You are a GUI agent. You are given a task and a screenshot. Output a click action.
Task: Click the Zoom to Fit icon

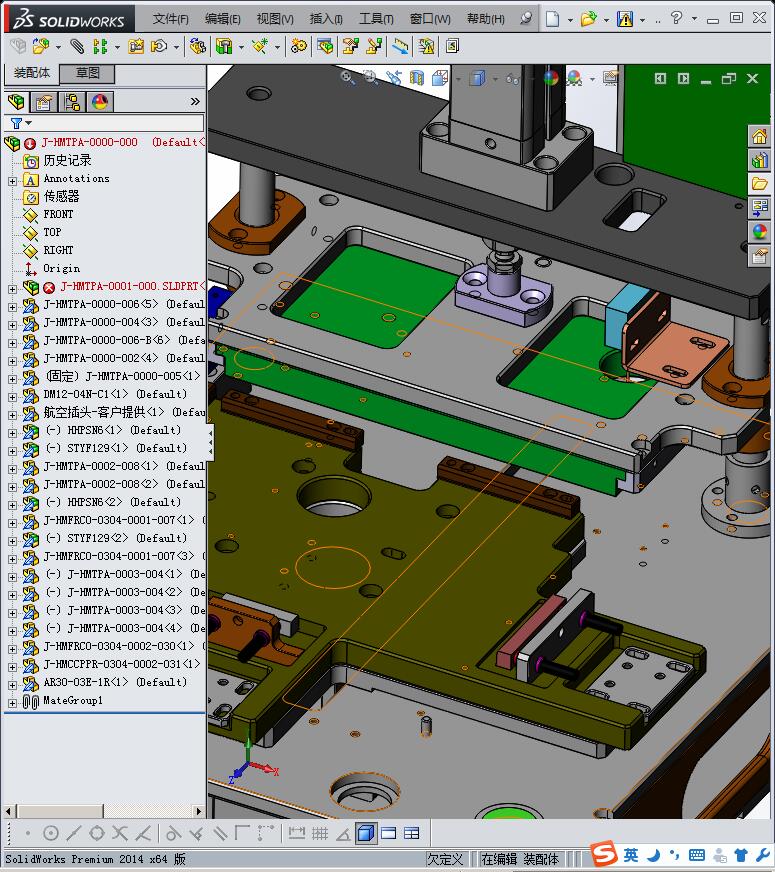347,77
